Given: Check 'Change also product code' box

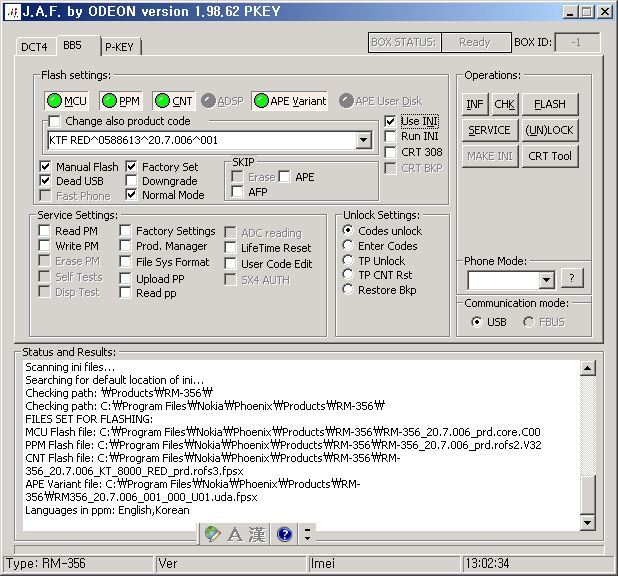Looking at the screenshot, I should [54, 121].
